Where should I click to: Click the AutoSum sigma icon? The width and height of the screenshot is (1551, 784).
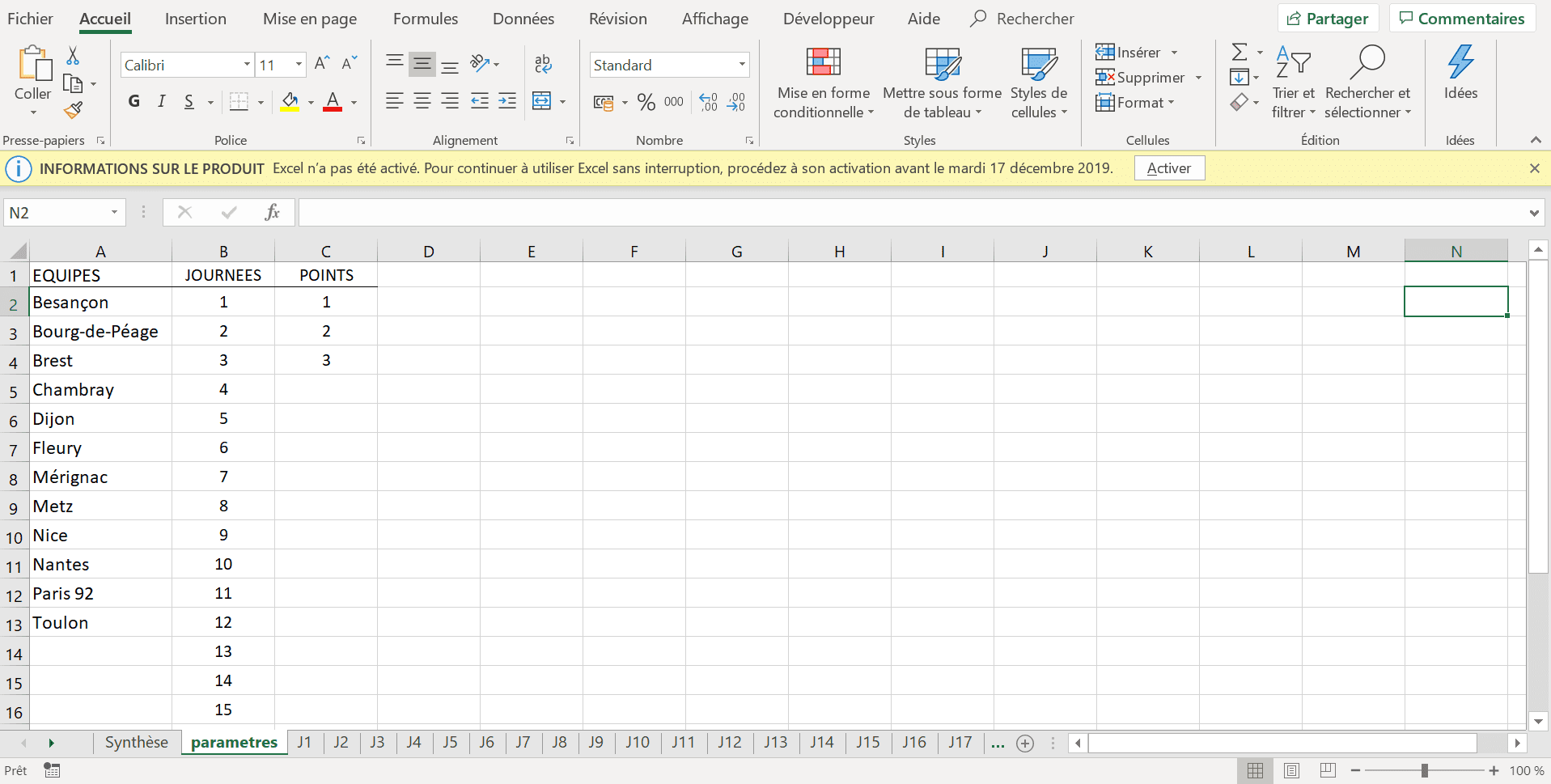(x=1239, y=53)
